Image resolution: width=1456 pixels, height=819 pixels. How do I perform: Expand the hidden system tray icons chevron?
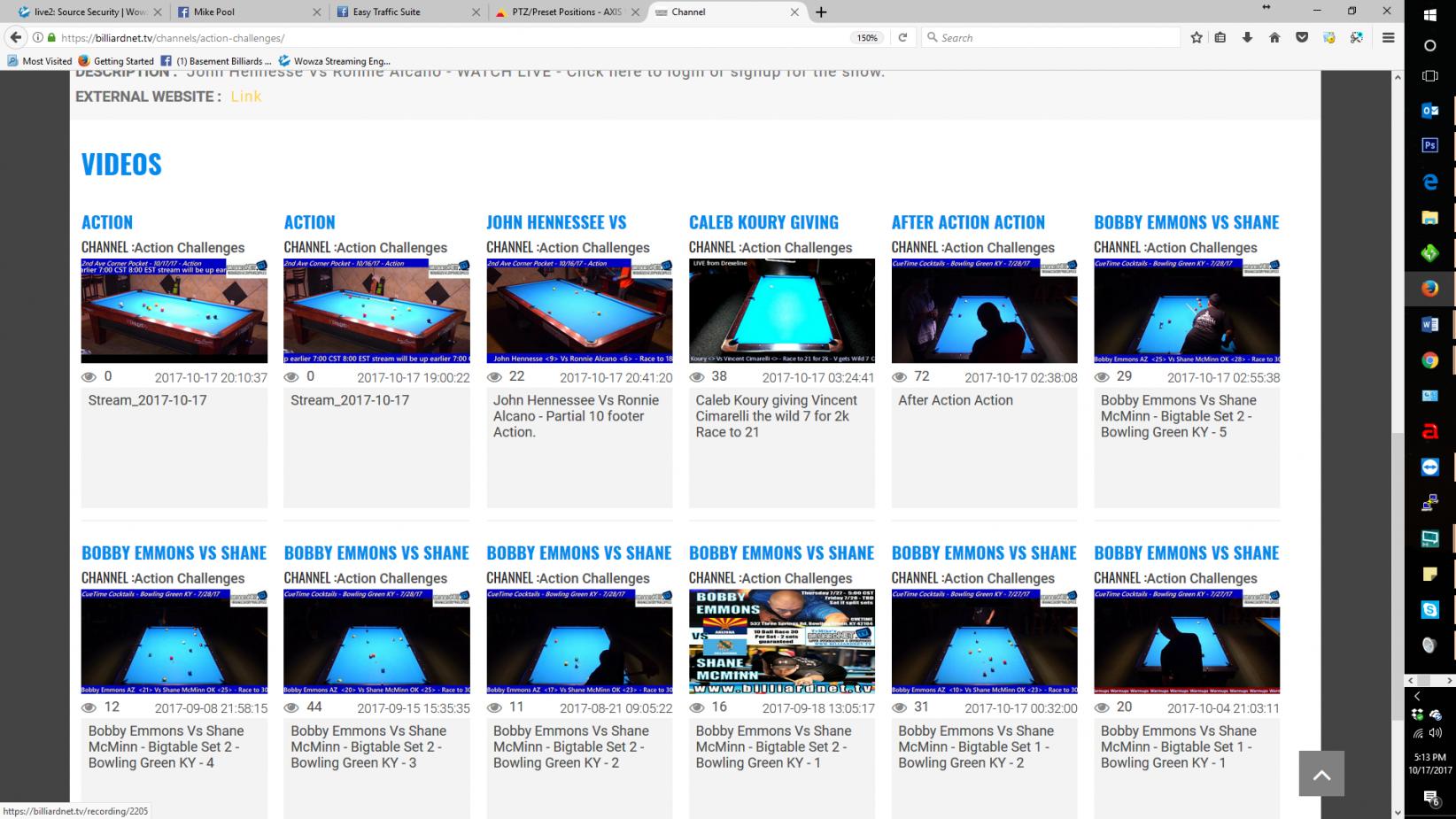(1416, 697)
